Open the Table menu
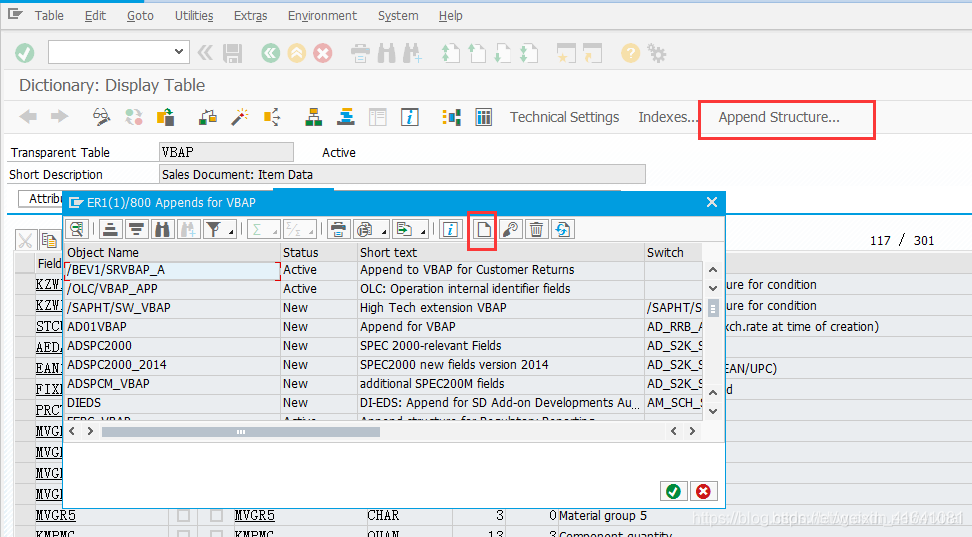 [49, 16]
